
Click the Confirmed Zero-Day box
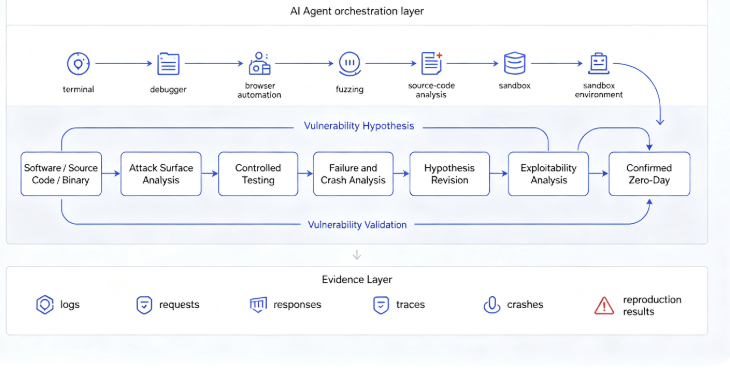pos(649,174)
